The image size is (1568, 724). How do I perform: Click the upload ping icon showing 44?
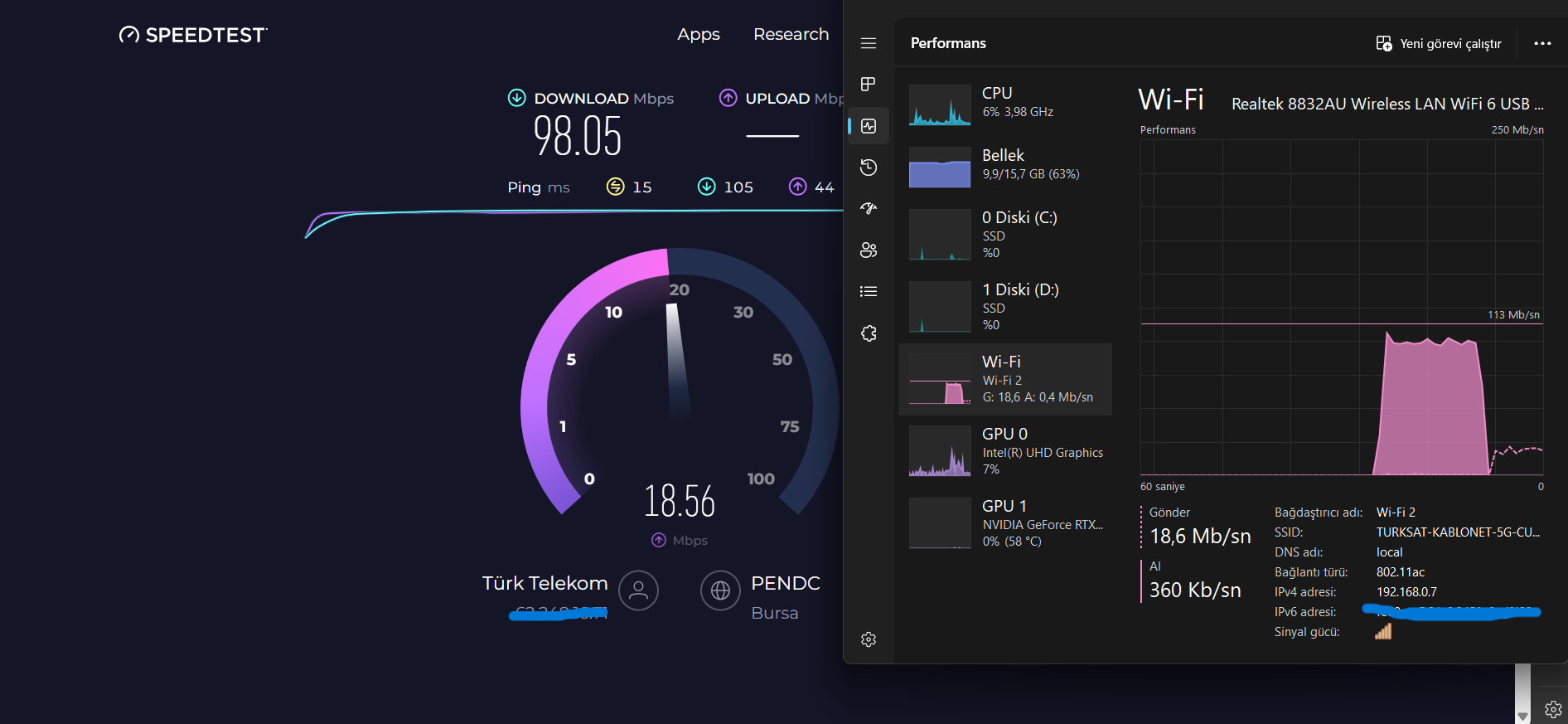(x=797, y=187)
